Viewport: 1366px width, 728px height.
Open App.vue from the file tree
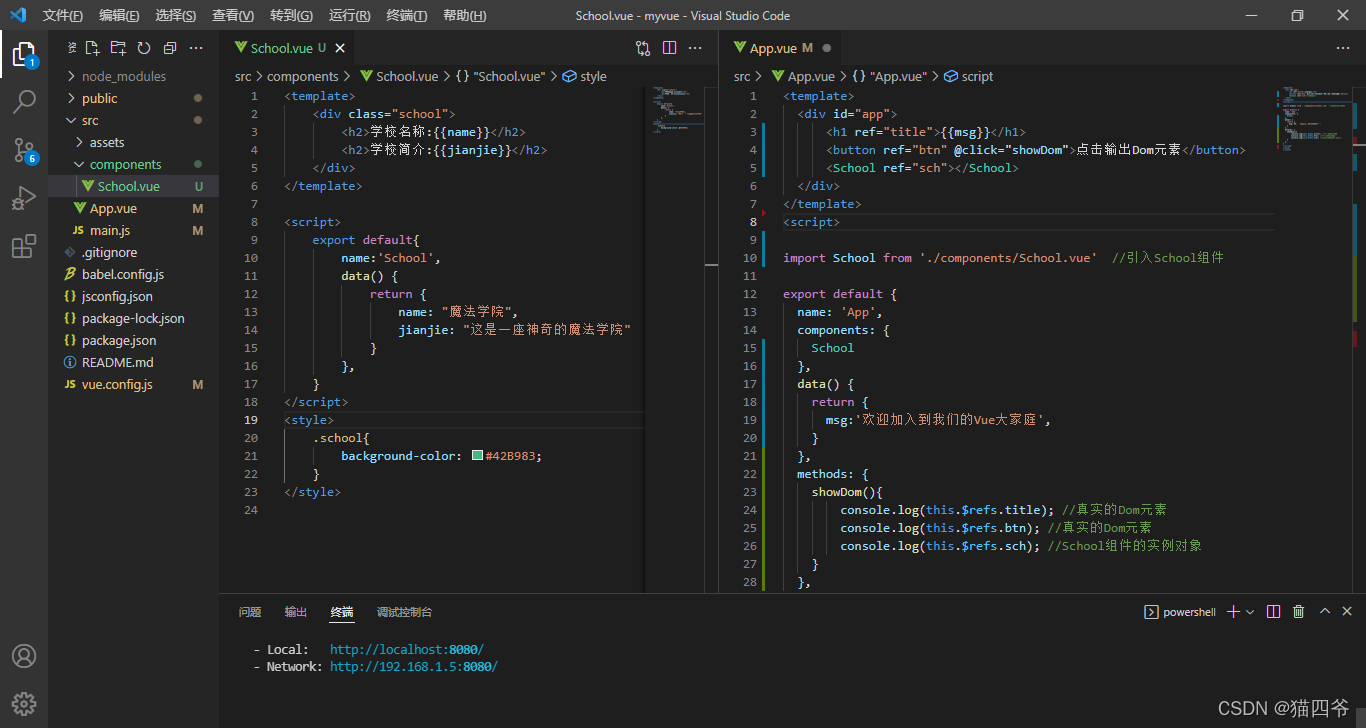133,208
